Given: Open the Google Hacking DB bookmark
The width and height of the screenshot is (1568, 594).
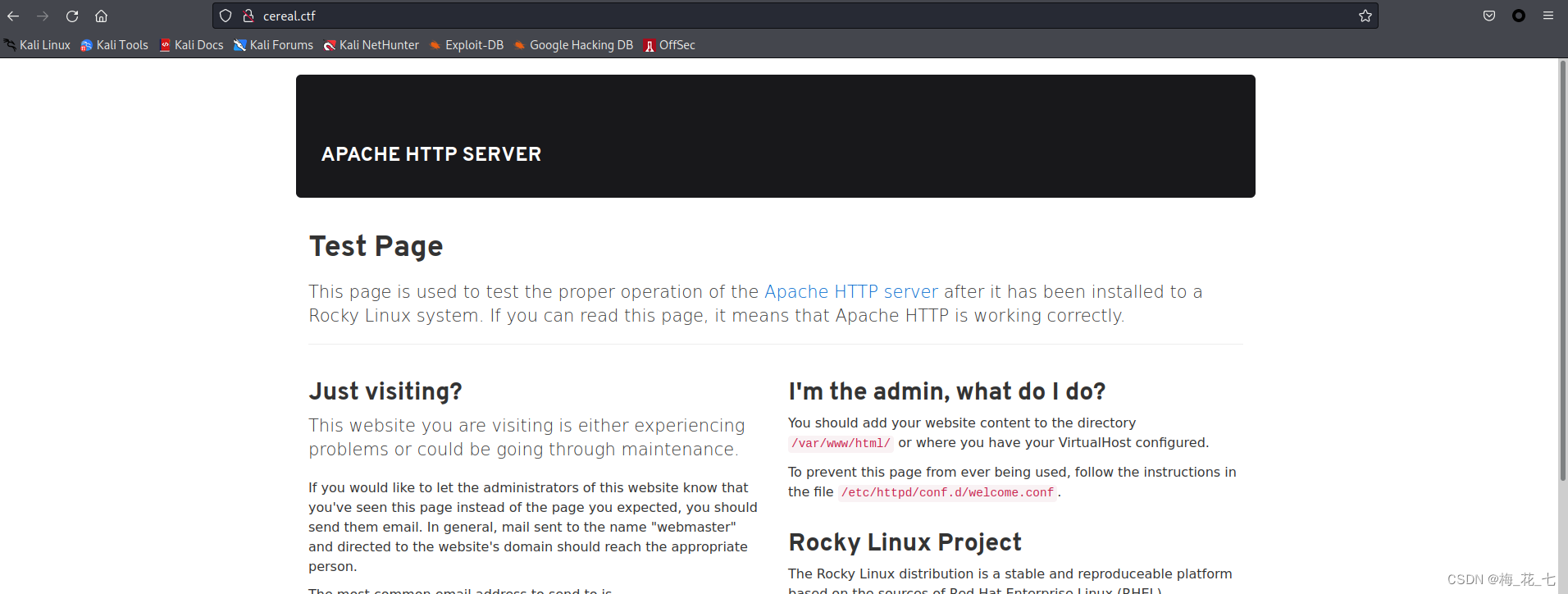Looking at the screenshot, I should [x=573, y=45].
